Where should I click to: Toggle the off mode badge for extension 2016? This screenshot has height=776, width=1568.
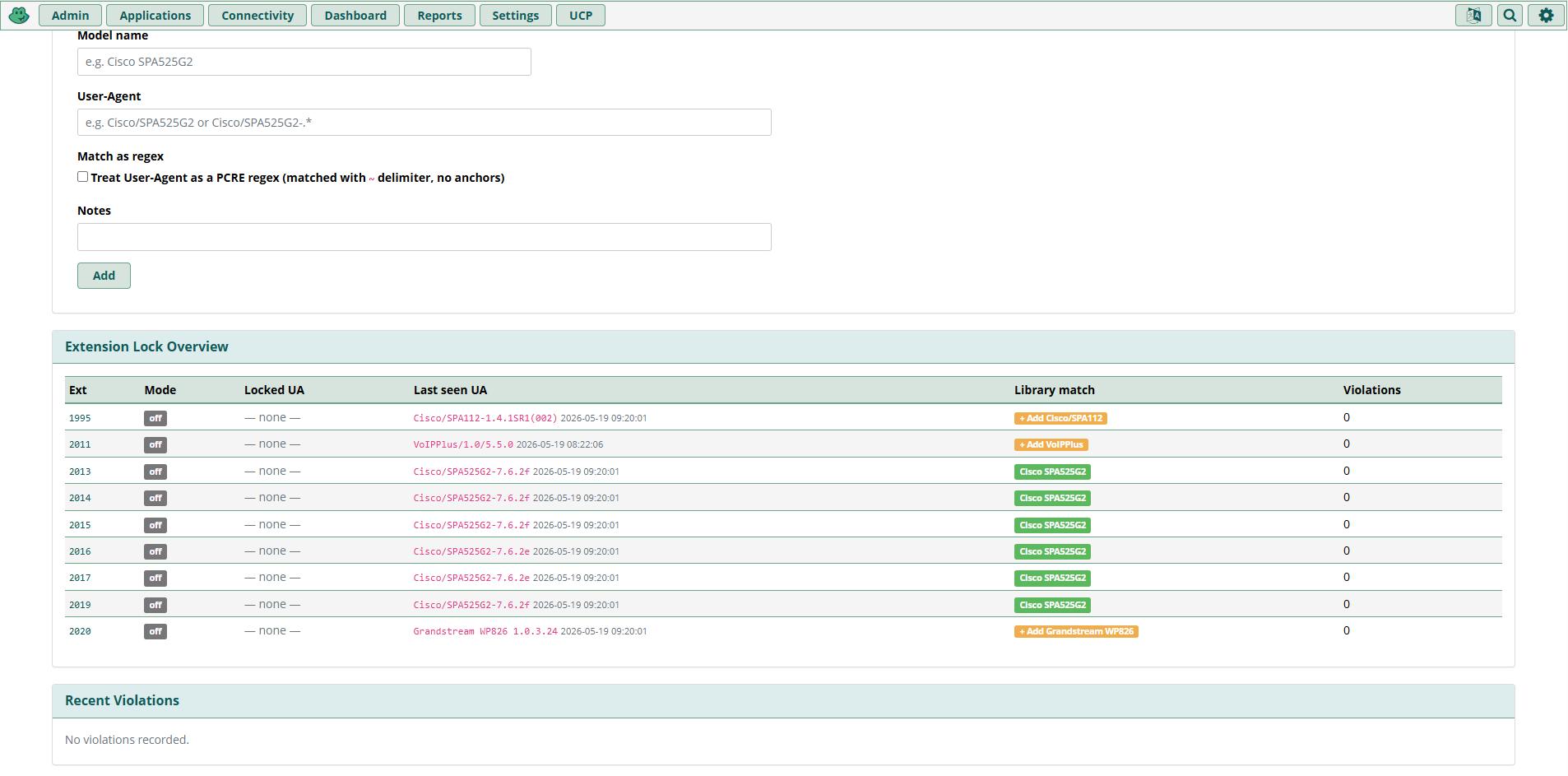pyautogui.click(x=155, y=551)
